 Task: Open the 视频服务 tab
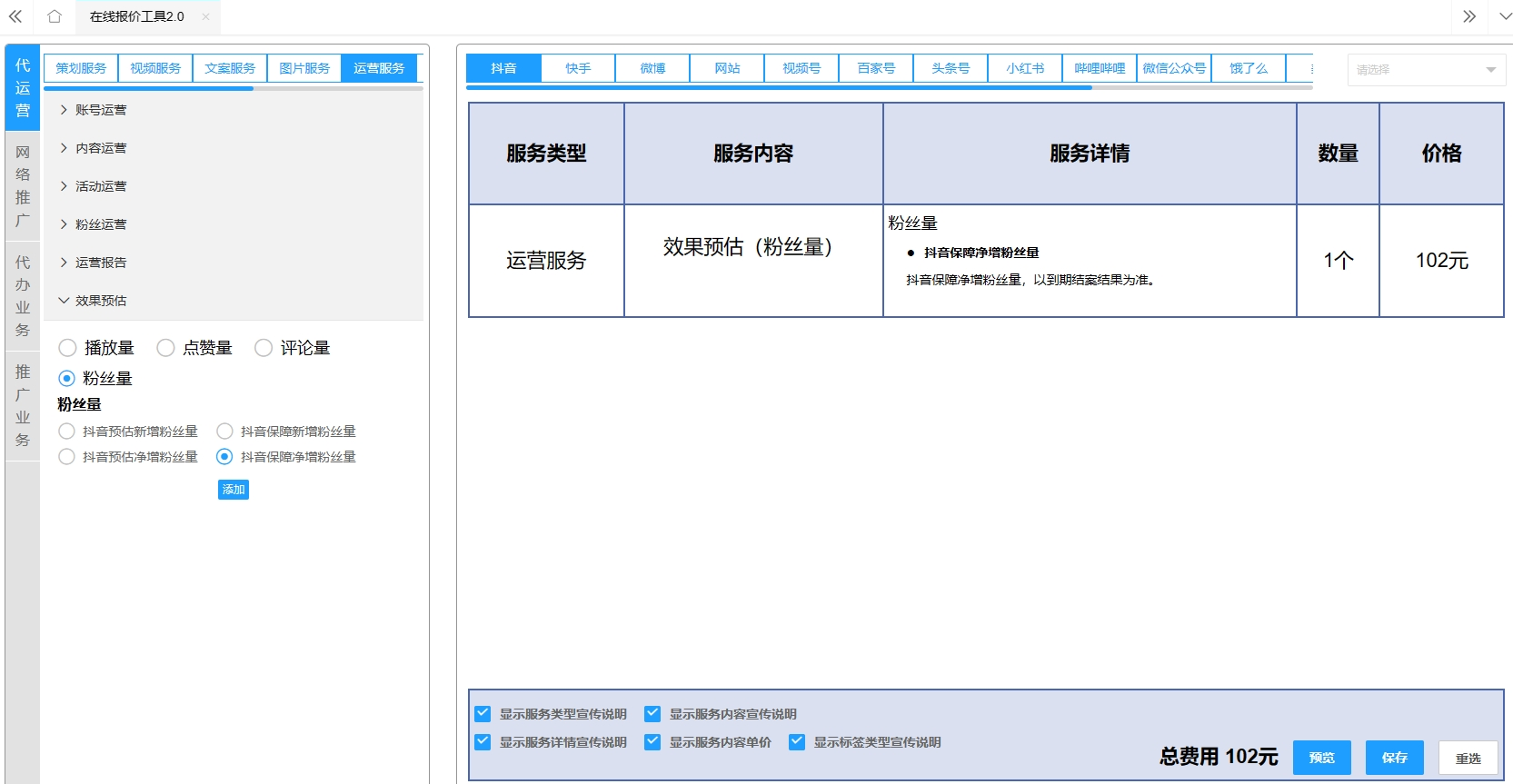(x=155, y=68)
